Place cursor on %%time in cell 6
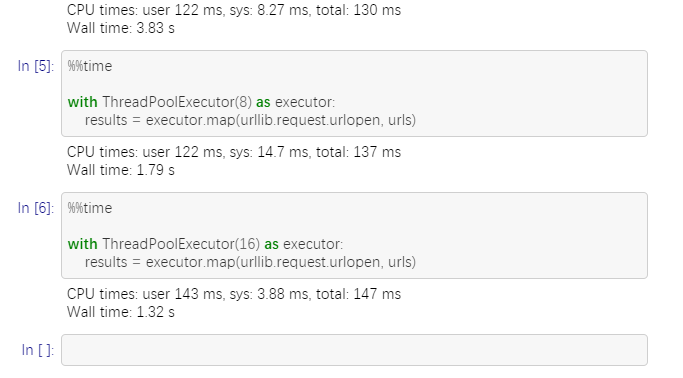 click(x=90, y=208)
